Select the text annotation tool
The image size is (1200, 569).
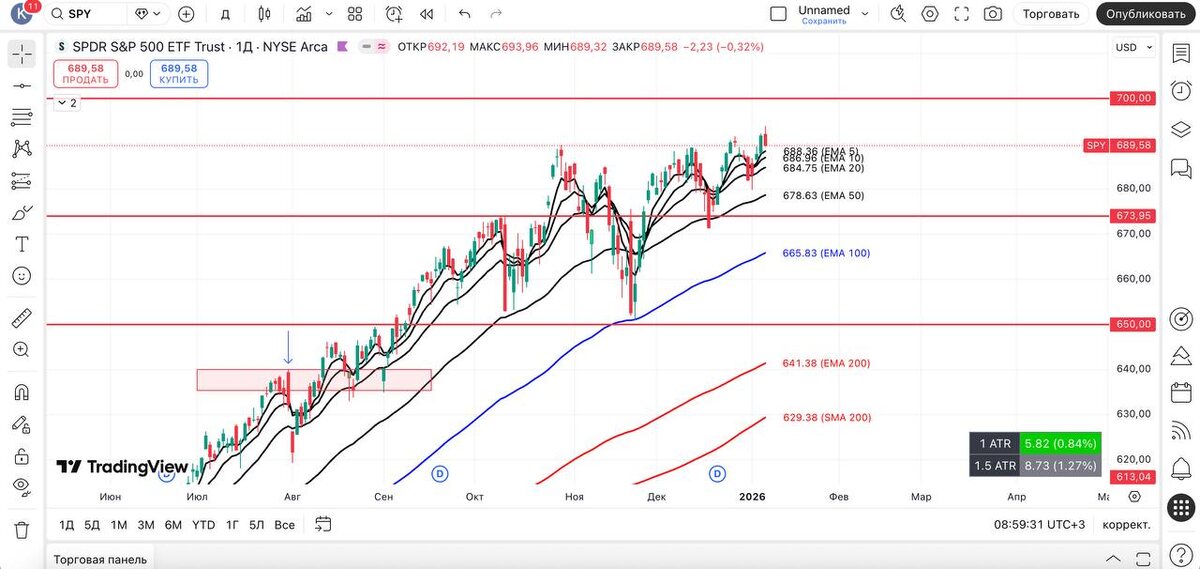[x=21, y=244]
